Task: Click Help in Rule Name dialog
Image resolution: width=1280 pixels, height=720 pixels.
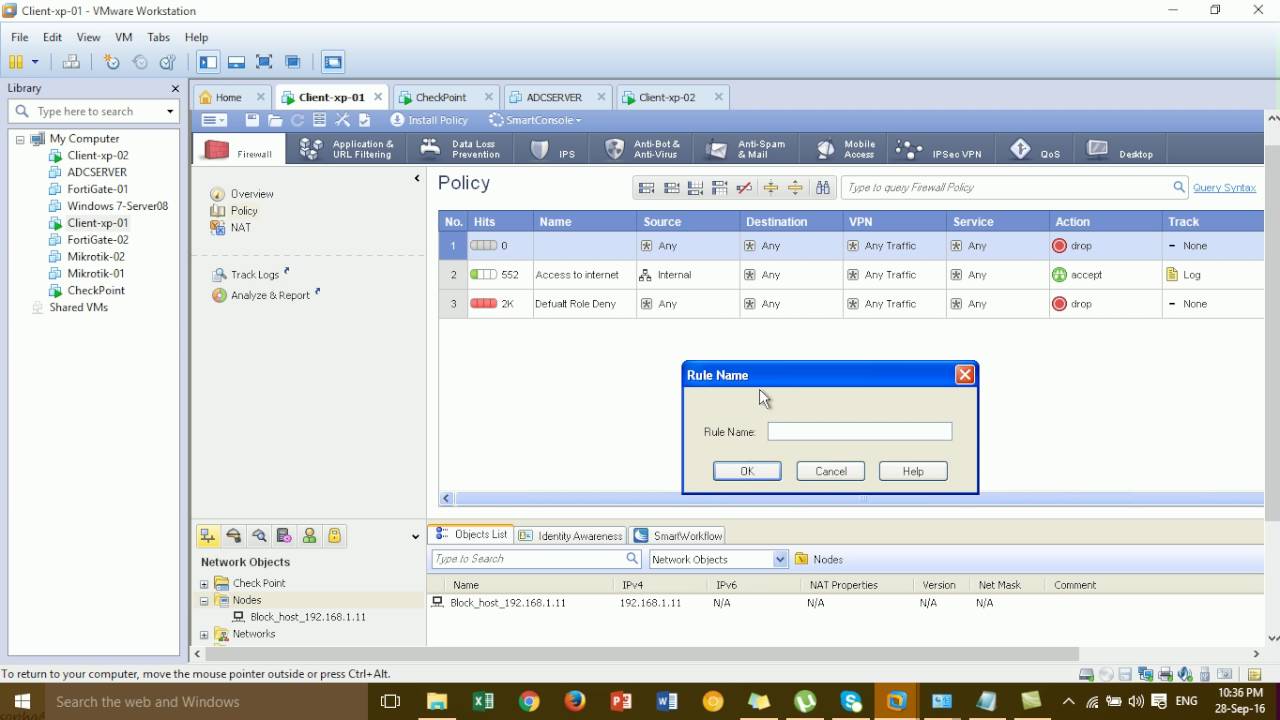Action: [913, 471]
